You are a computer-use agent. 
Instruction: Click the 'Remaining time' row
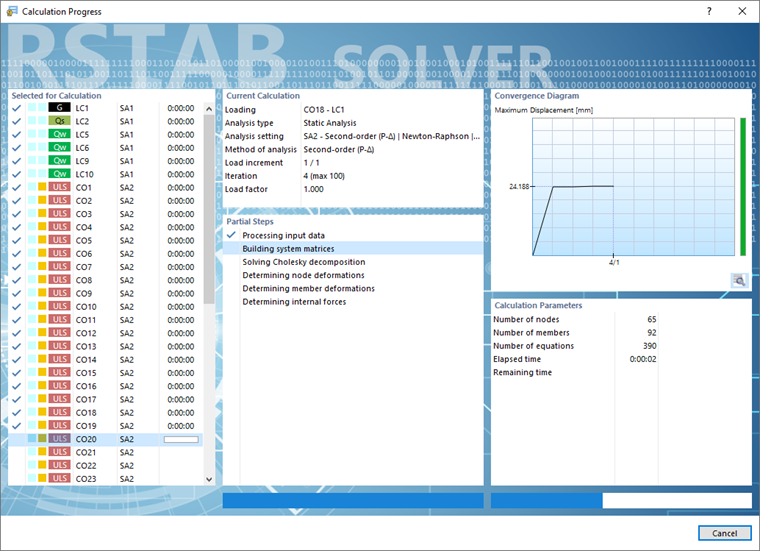[575, 372]
